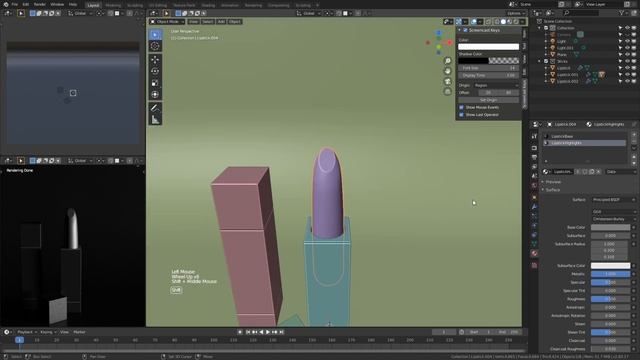Viewport: 640px width, 360px height.
Task: Choose the Move tool
Action: click(155, 60)
